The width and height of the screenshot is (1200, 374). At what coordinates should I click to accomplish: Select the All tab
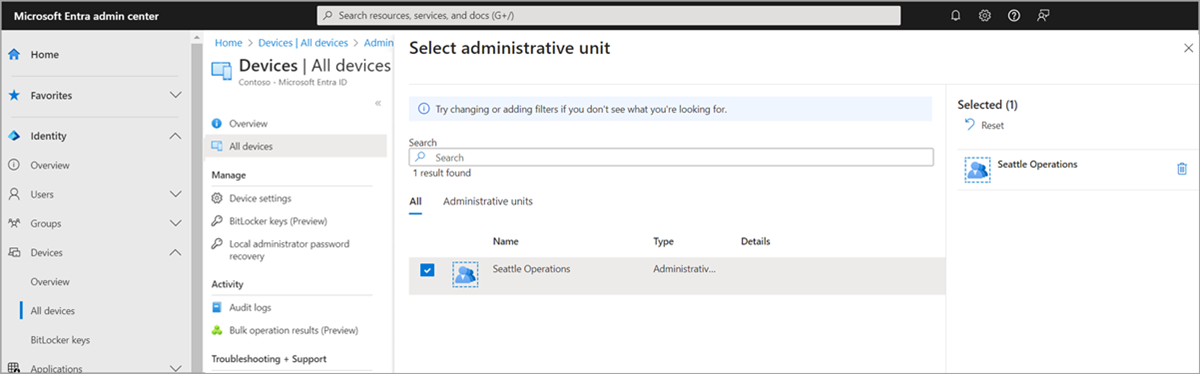tap(415, 201)
